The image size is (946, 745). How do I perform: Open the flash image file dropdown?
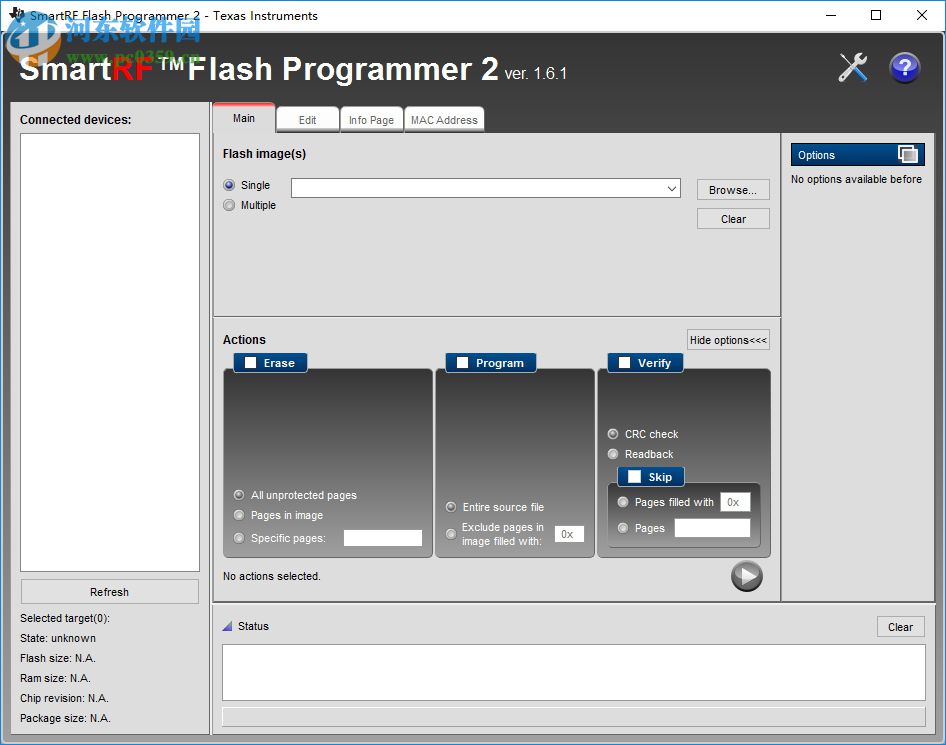(x=673, y=188)
